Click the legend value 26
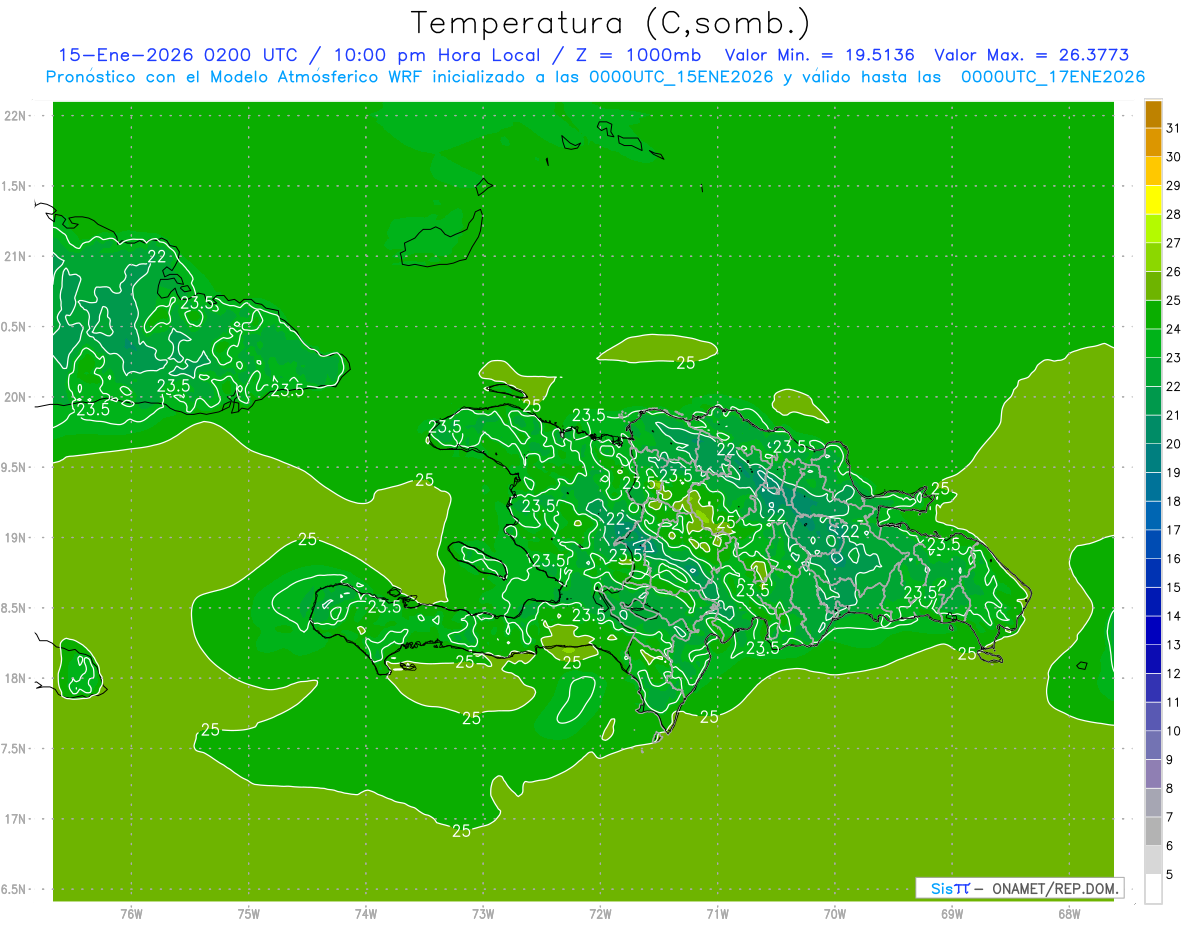1200x927 pixels. coord(1174,272)
